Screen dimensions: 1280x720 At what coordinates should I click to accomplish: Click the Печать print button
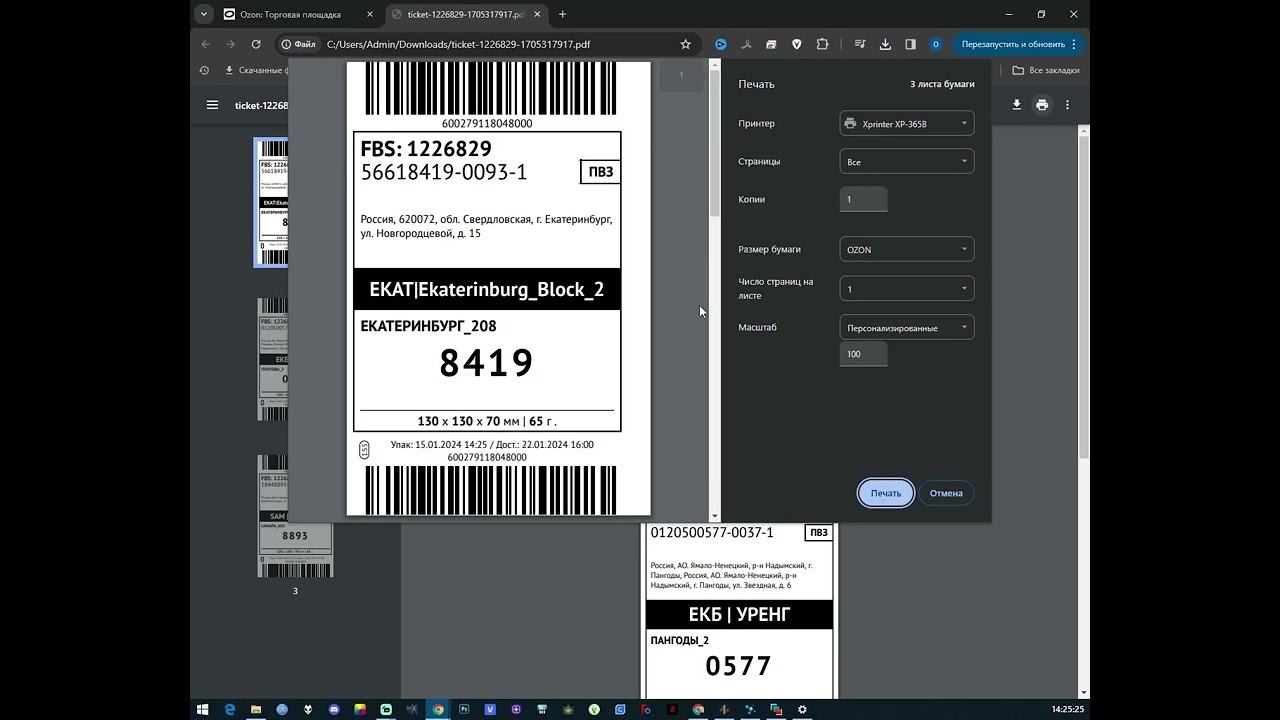(x=885, y=493)
